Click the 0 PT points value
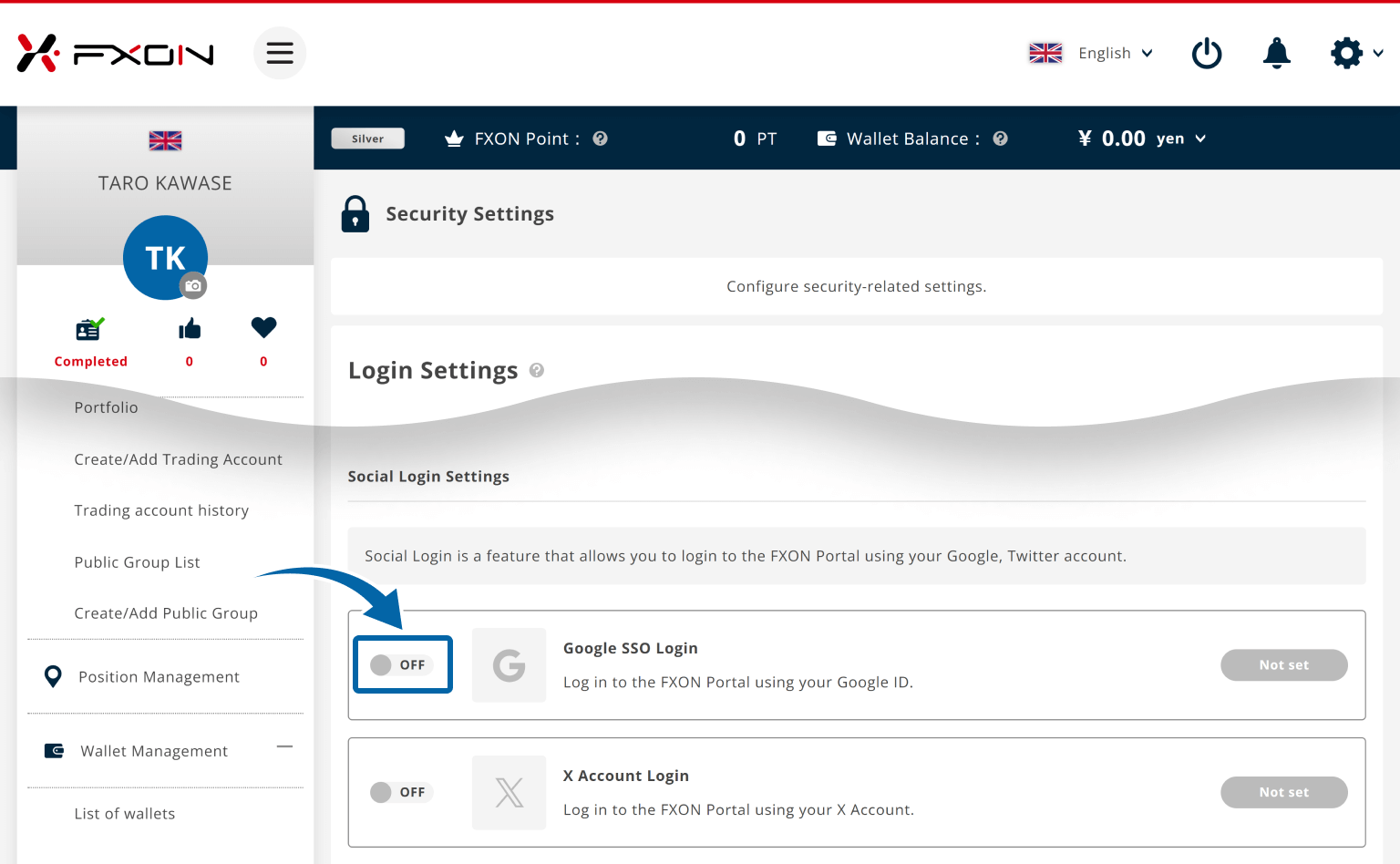The width and height of the screenshot is (1400, 864). click(x=755, y=139)
